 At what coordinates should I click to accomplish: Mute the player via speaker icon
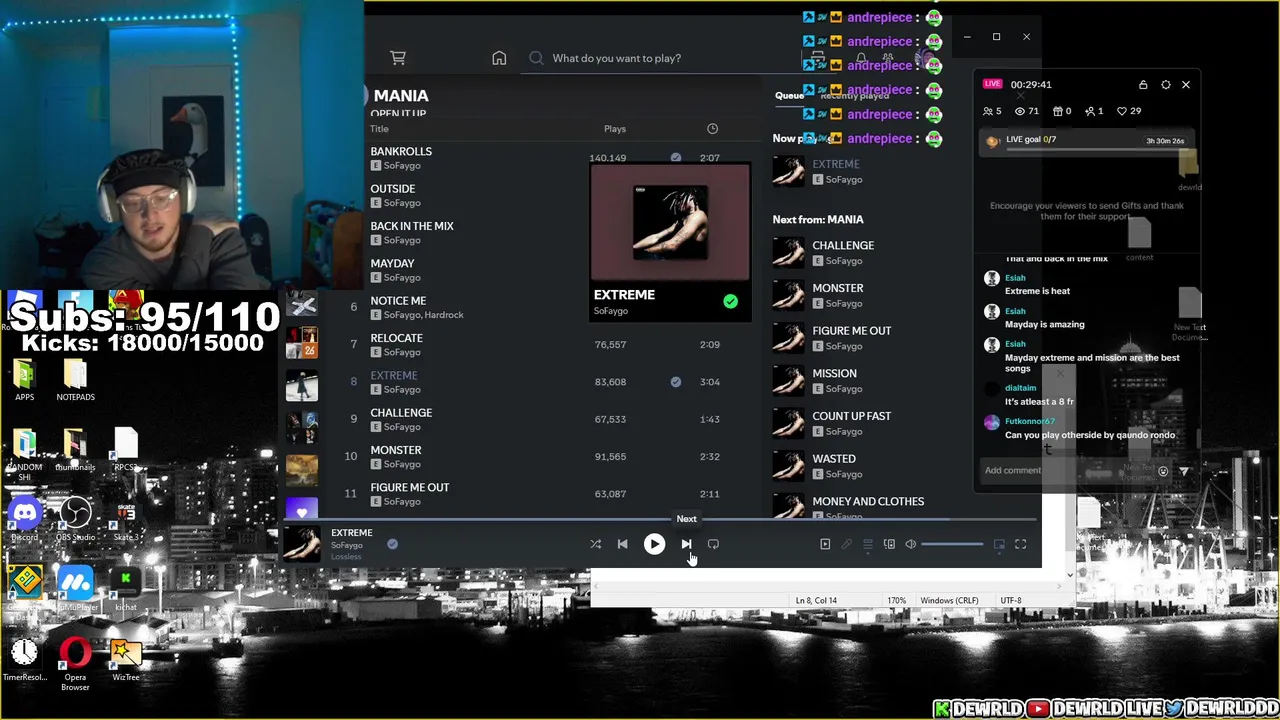point(910,544)
